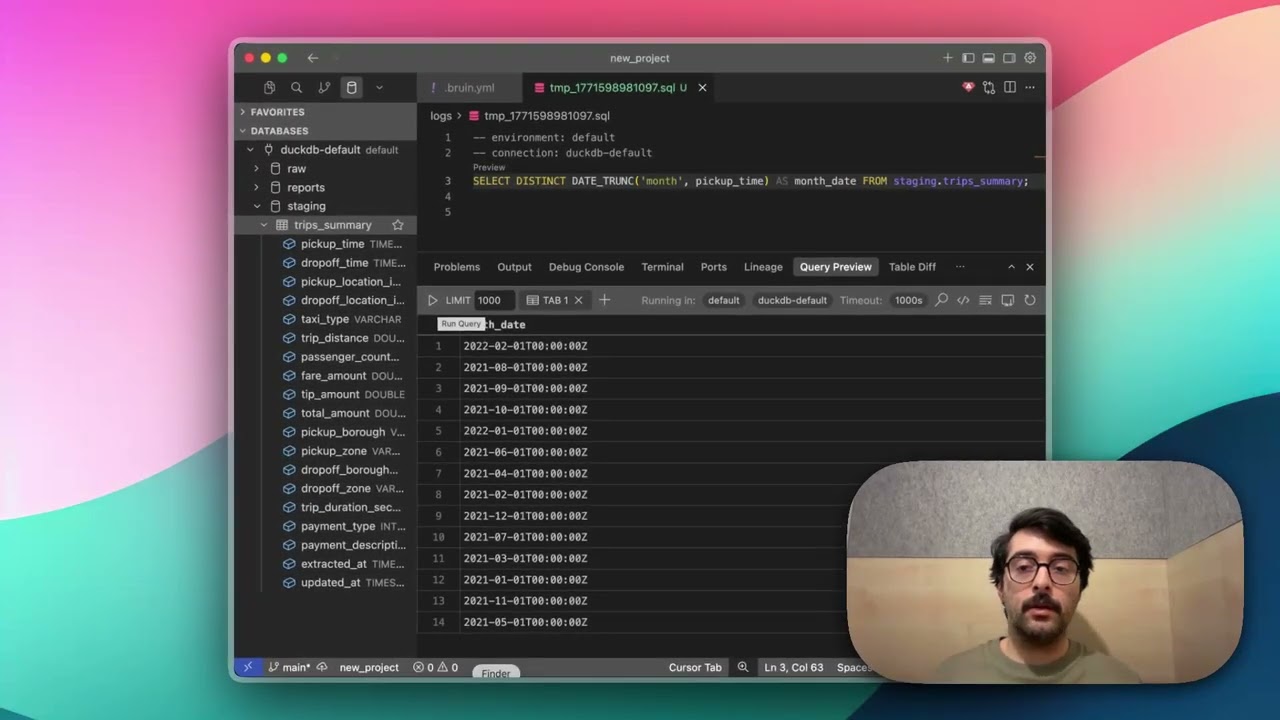The image size is (1280, 720).
Task: Open settings gear in the title bar
Action: click(1030, 58)
